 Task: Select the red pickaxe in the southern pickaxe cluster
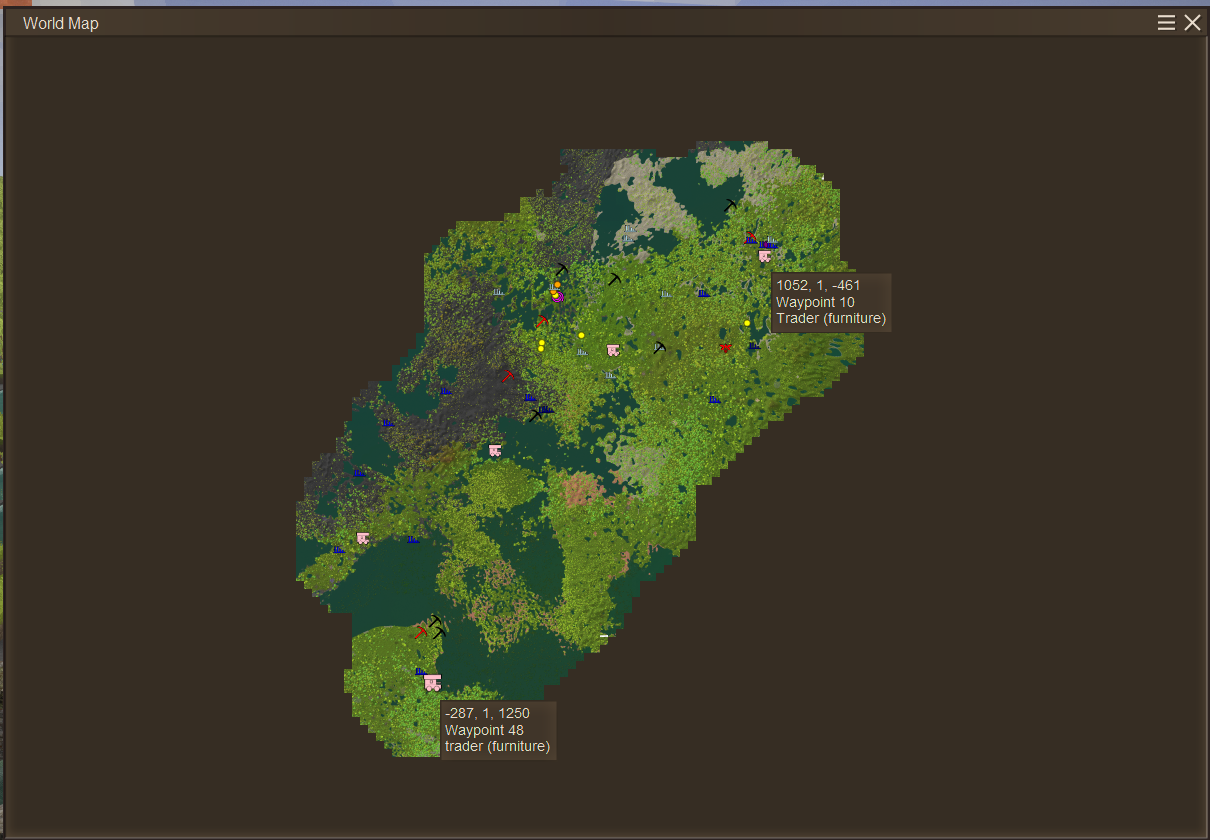pos(421,632)
